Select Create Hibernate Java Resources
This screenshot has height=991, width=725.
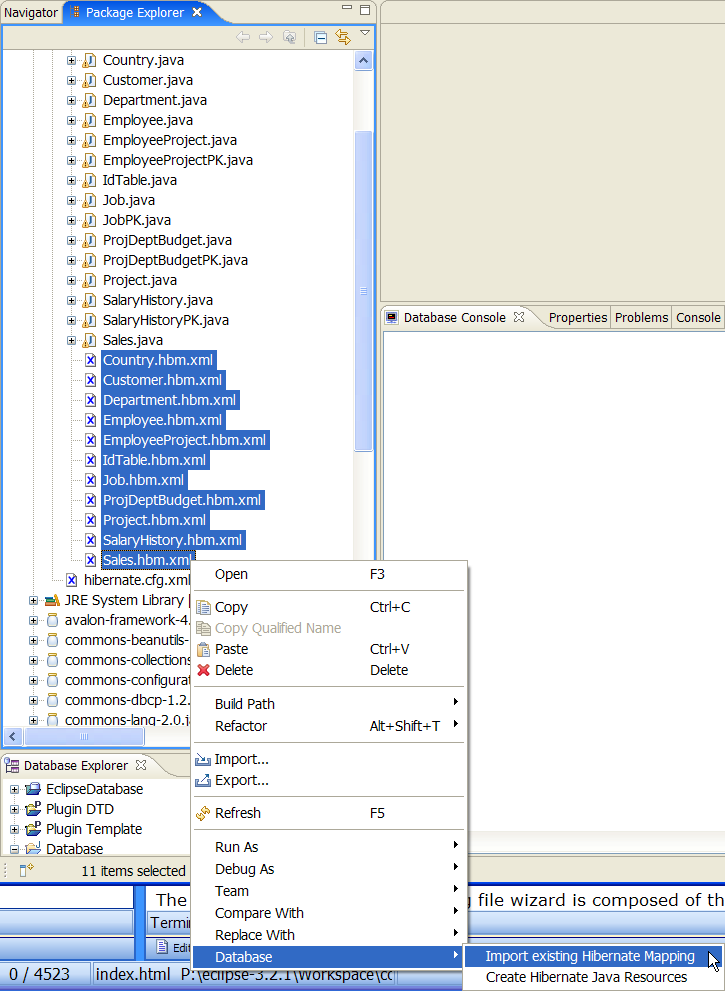point(586,977)
